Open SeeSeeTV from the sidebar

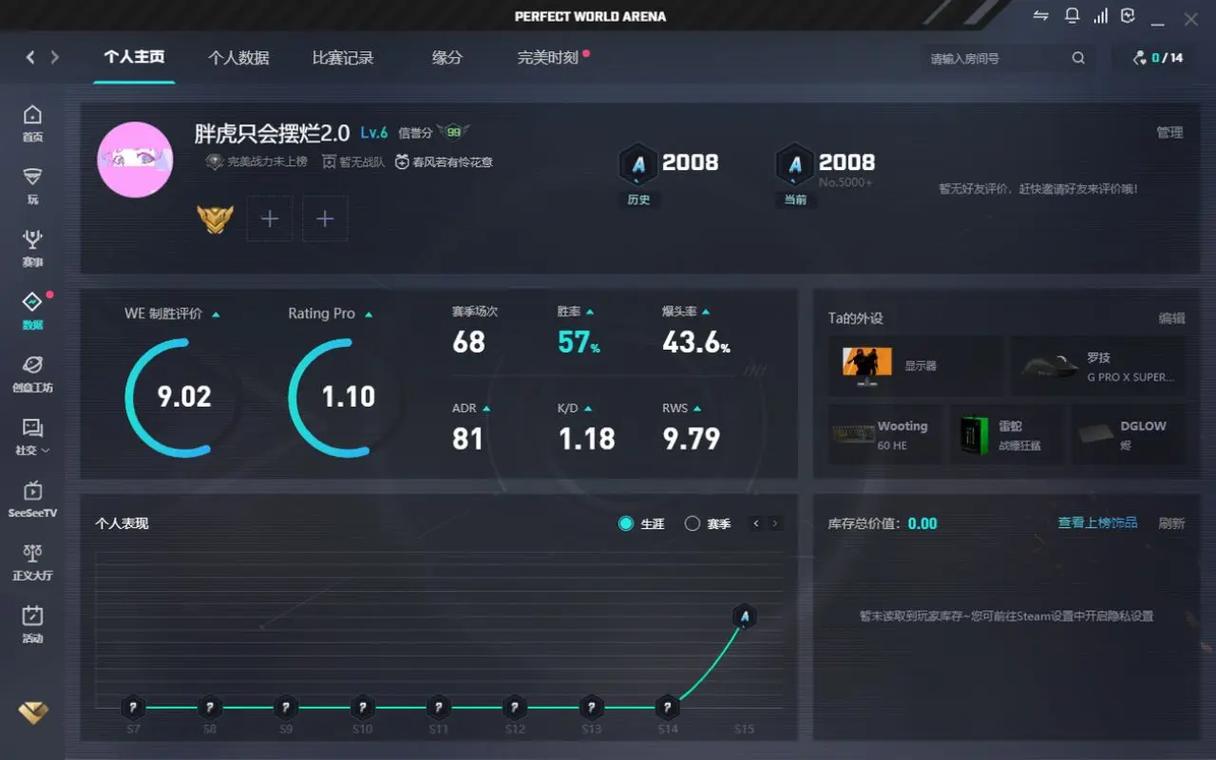(x=32, y=498)
